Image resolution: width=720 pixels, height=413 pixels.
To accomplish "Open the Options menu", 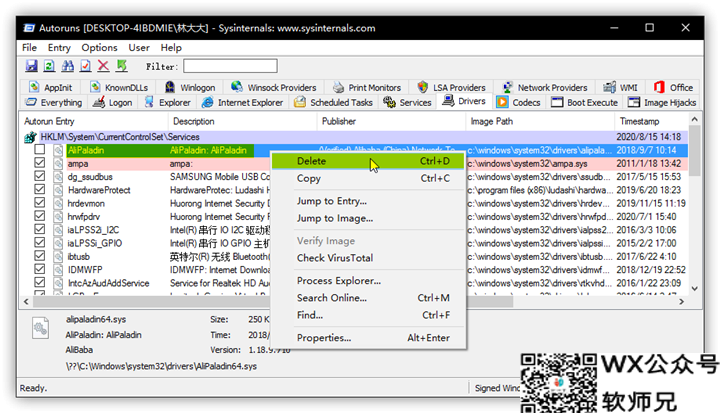I will coord(100,48).
